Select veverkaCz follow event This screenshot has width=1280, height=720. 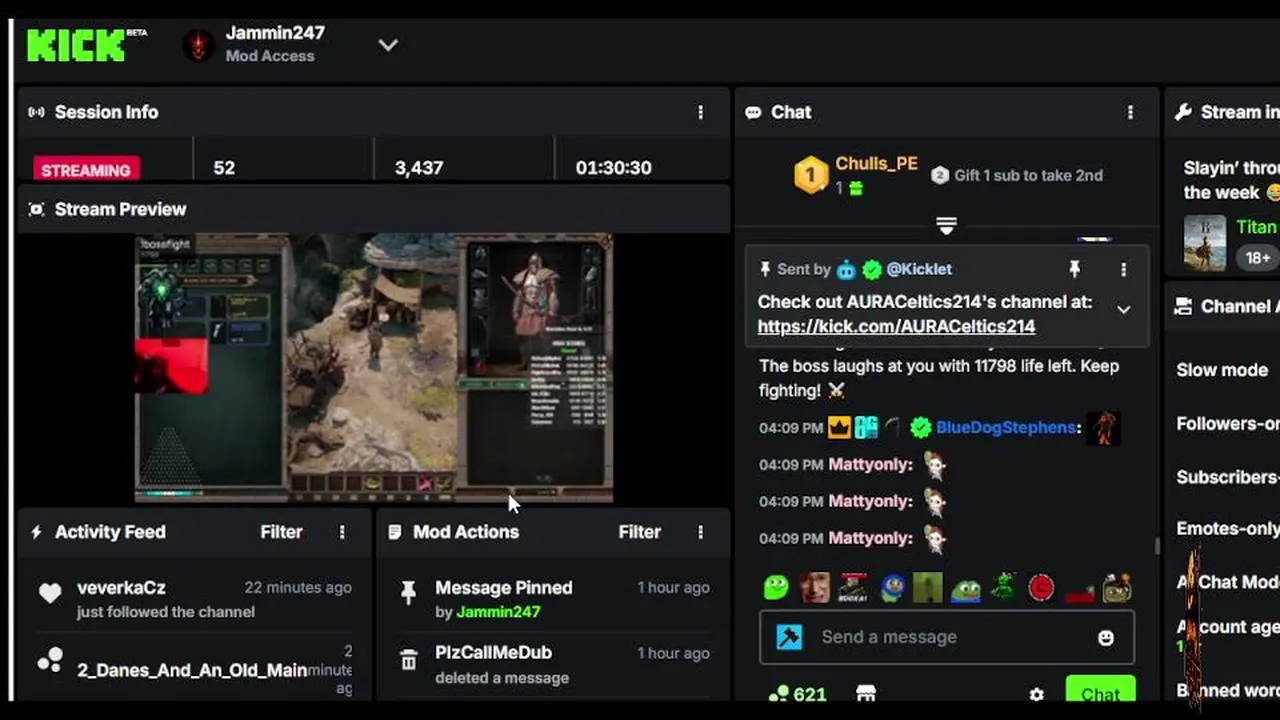(x=194, y=598)
